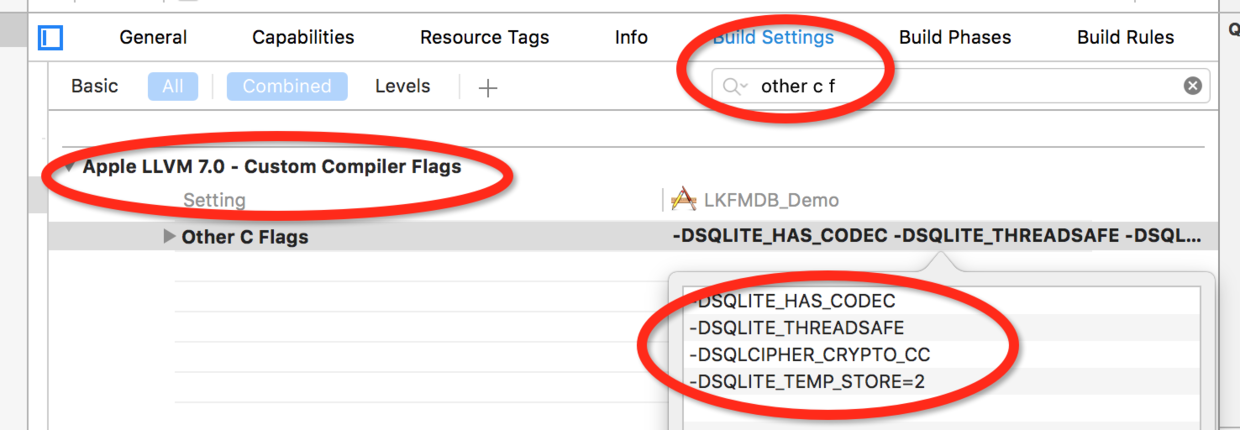Collapse Apple LLVM 7.0 Custom Compiler Flags section
1240x430 pixels.
click(70, 167)
